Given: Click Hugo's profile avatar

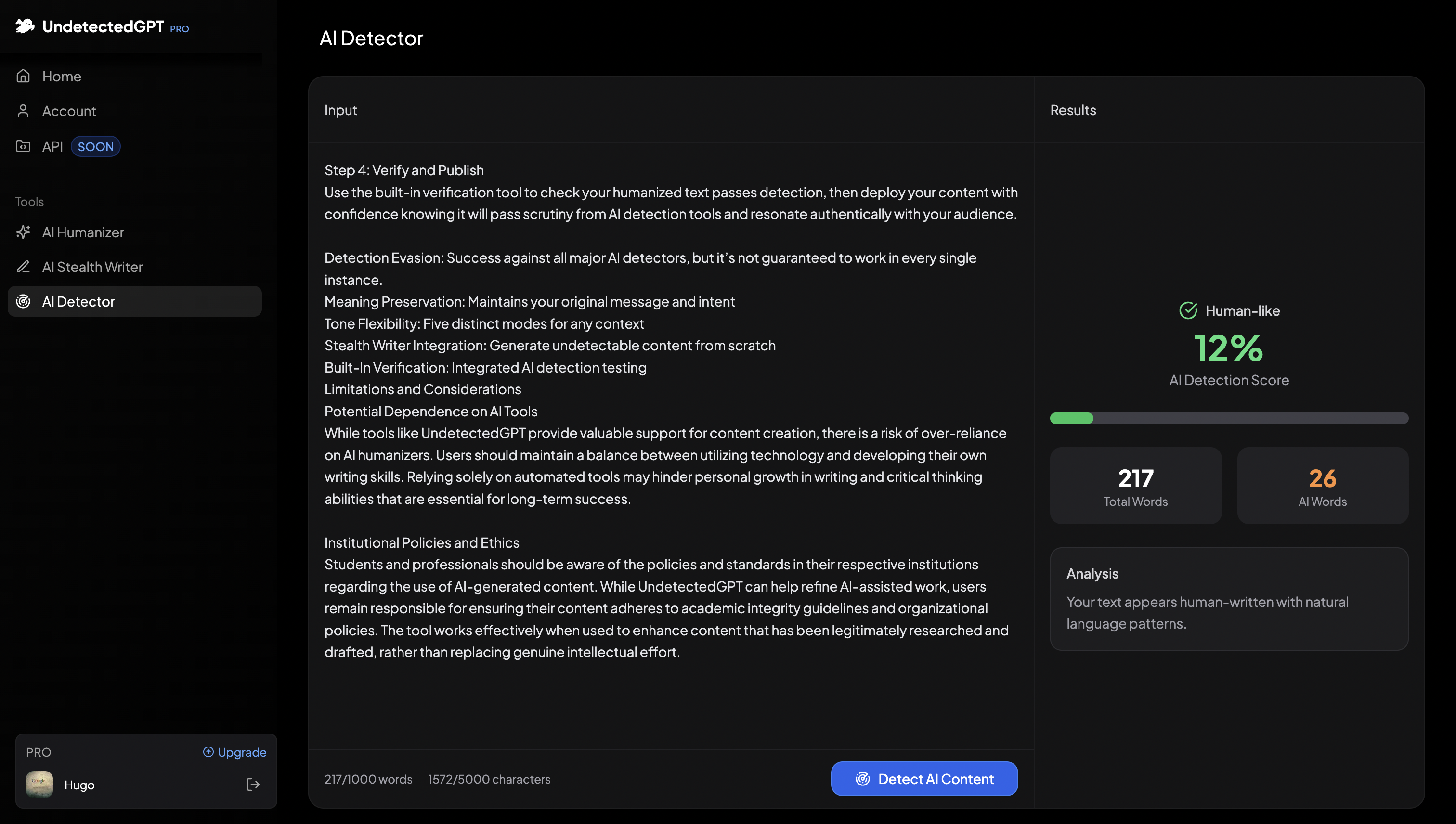Looking at the screenshot, I should (39, 785).
